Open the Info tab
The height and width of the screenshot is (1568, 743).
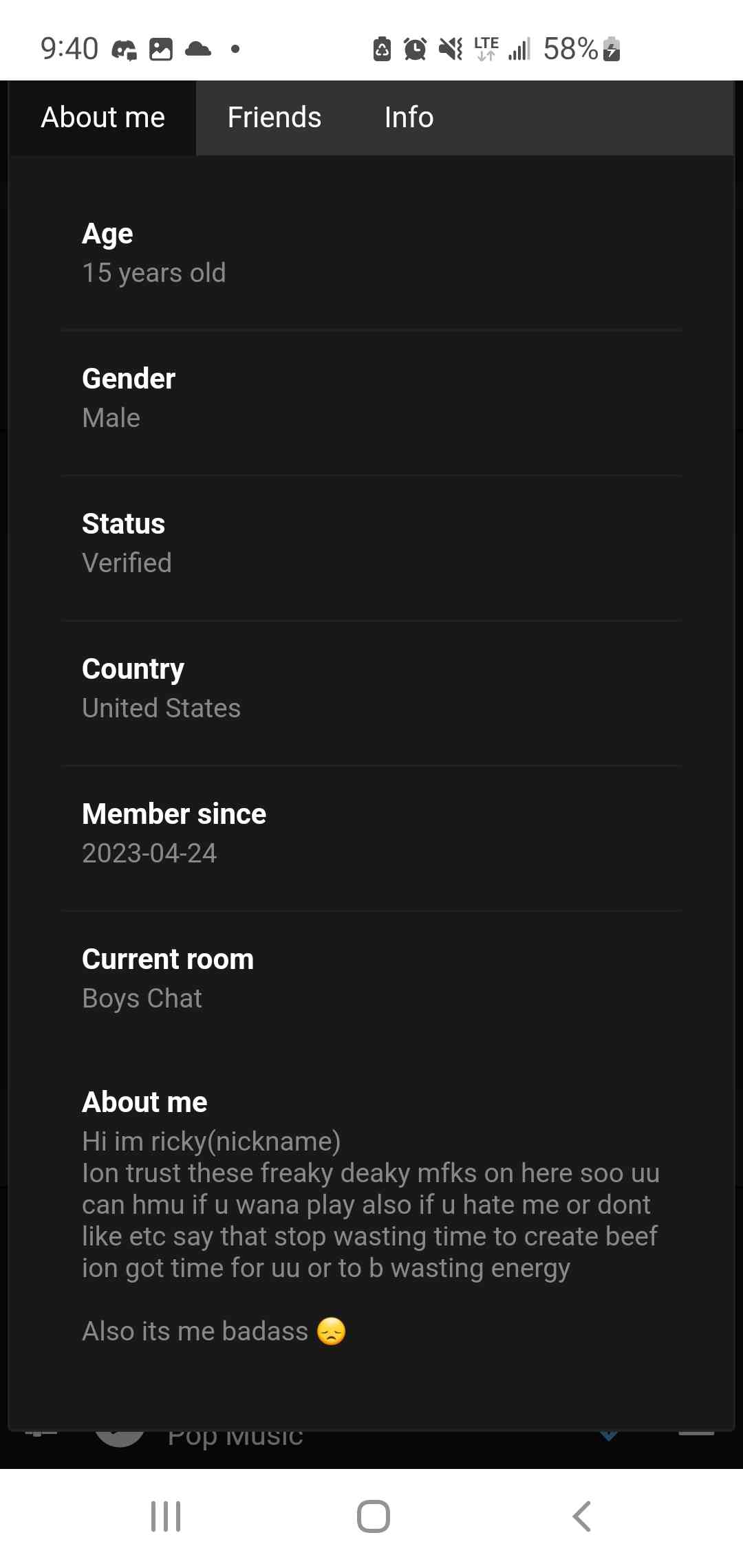coord(409,118)
